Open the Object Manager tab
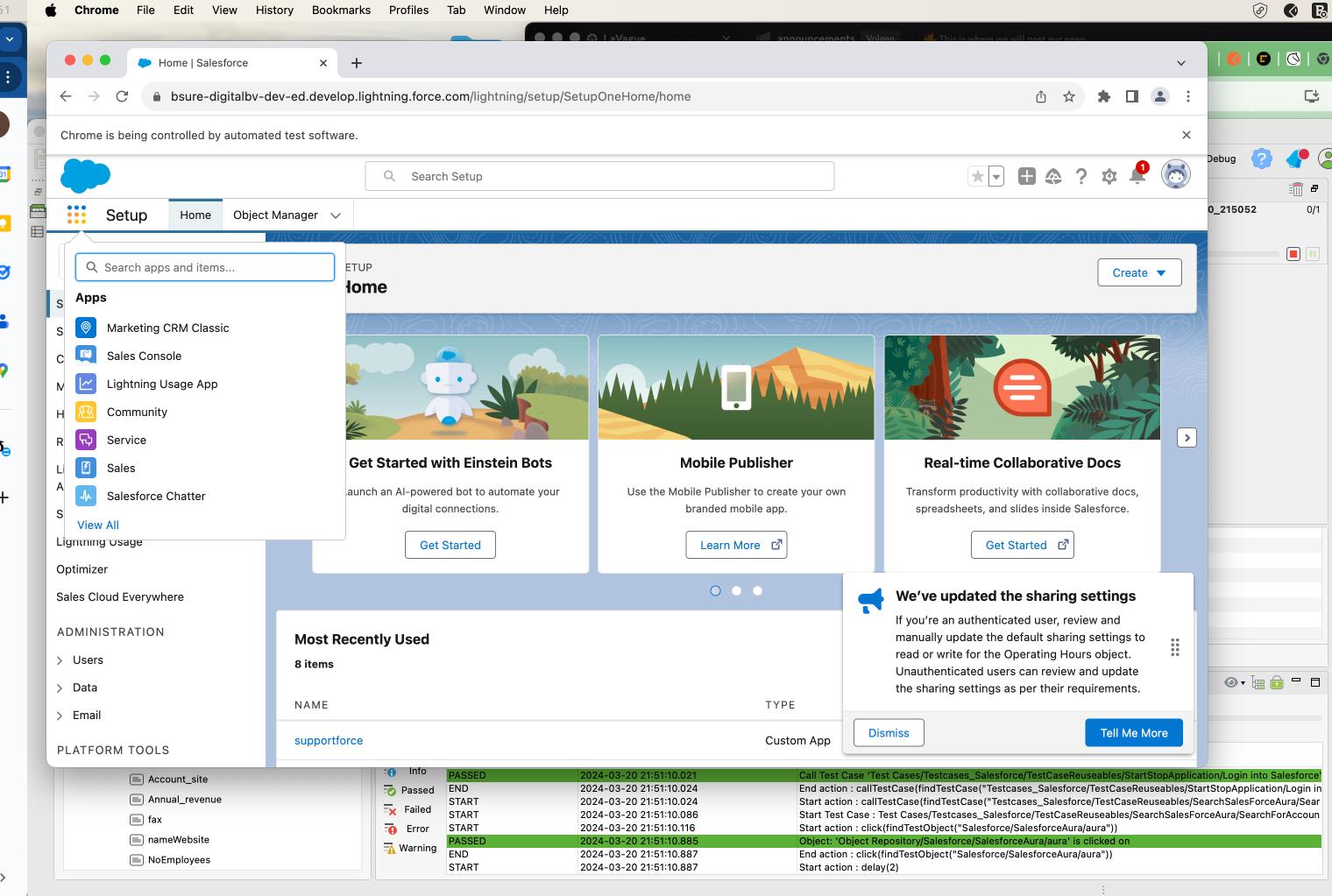Screen dimensions: 1332x896 point(275,215)
